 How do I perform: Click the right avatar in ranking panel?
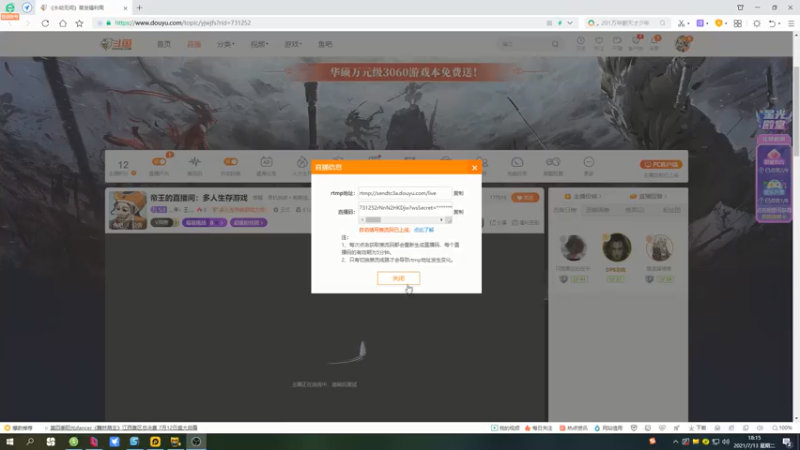pyautogui.click(x=659, y=247)
